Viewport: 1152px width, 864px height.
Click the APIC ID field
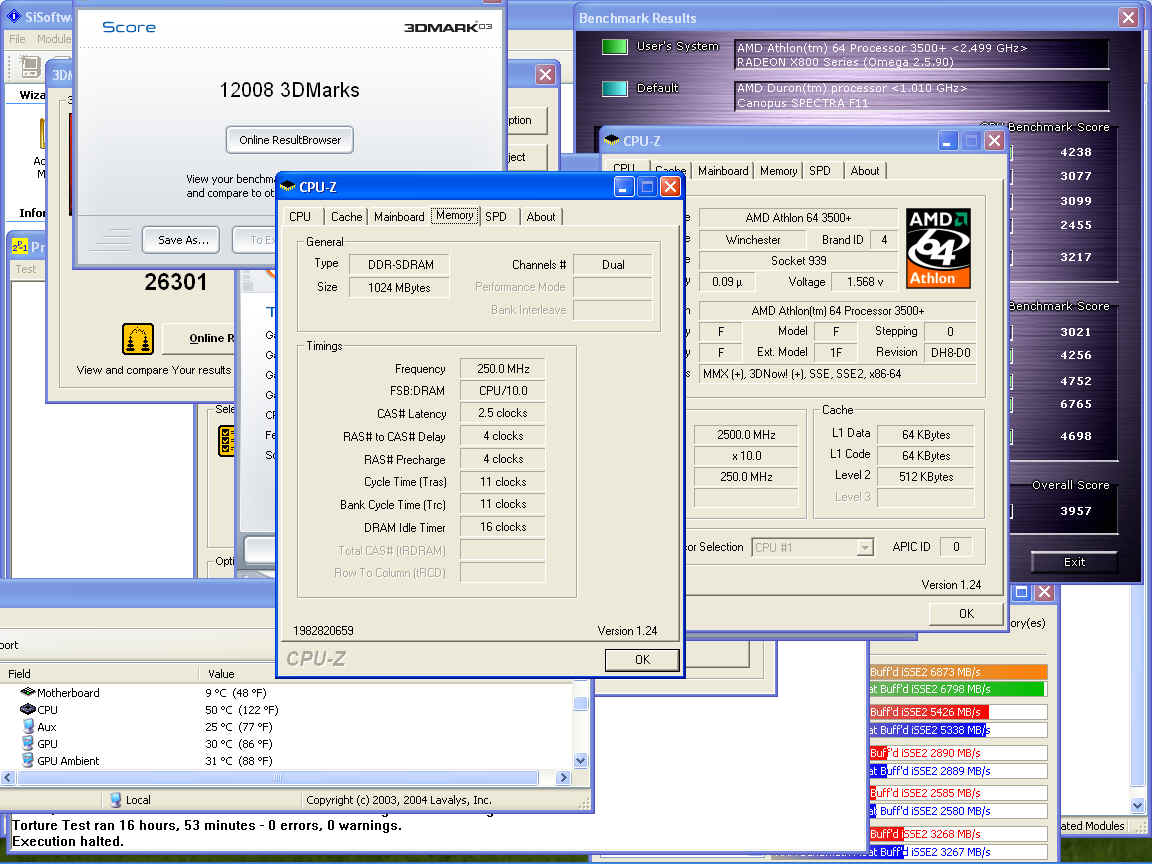click(x=956, y=547)
